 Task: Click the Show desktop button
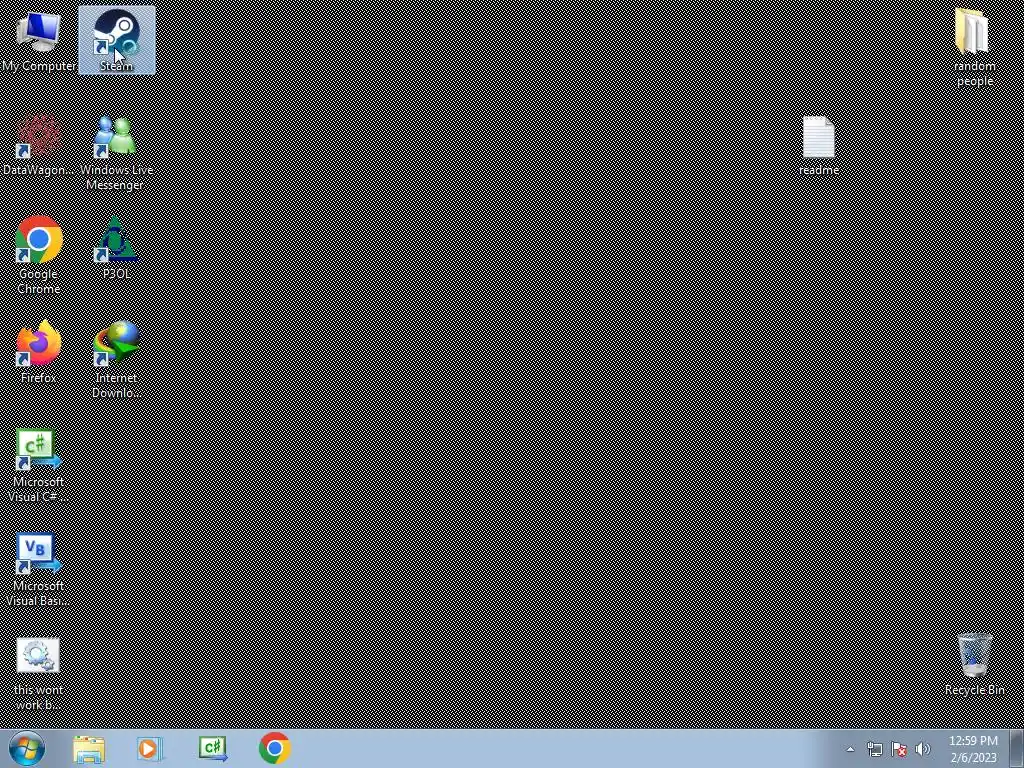1017,749
